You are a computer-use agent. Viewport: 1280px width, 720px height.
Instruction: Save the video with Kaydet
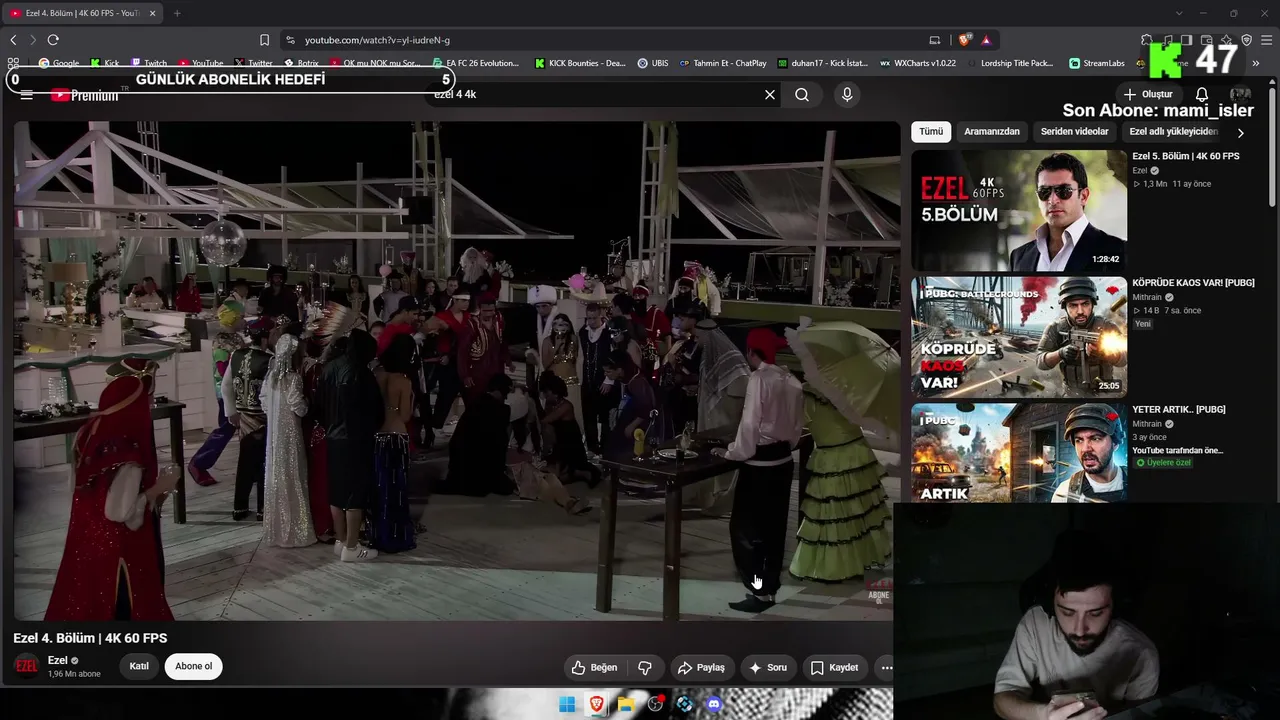point(834,667)
